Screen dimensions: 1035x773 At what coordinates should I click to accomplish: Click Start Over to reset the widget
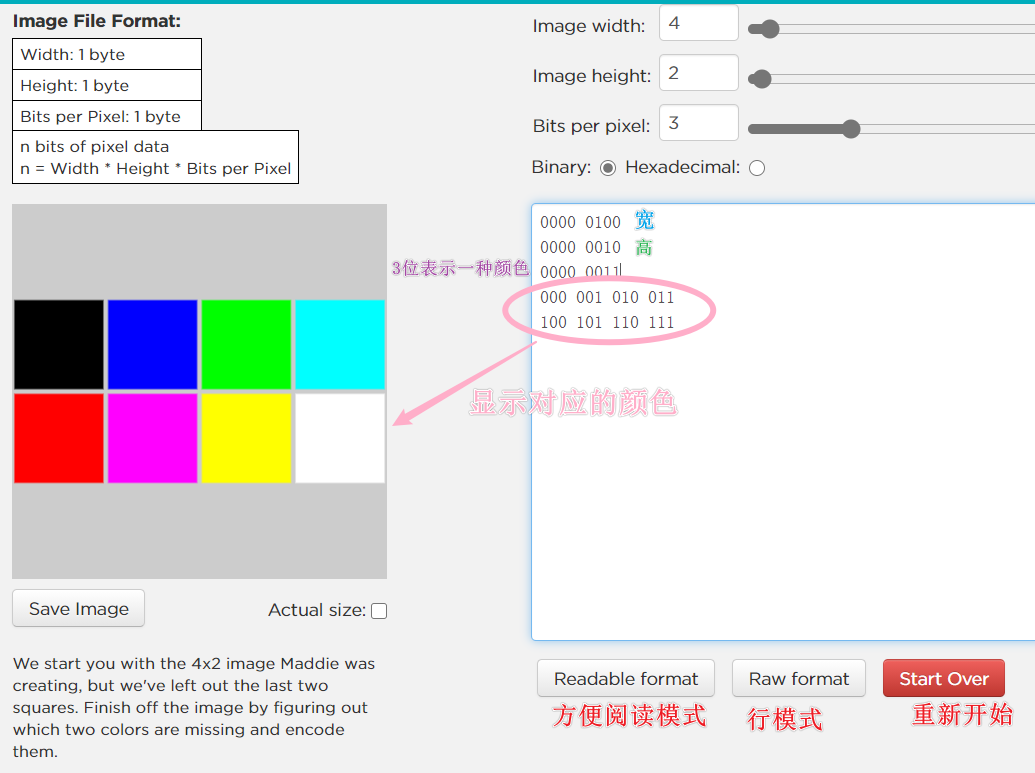coord(943,678)
